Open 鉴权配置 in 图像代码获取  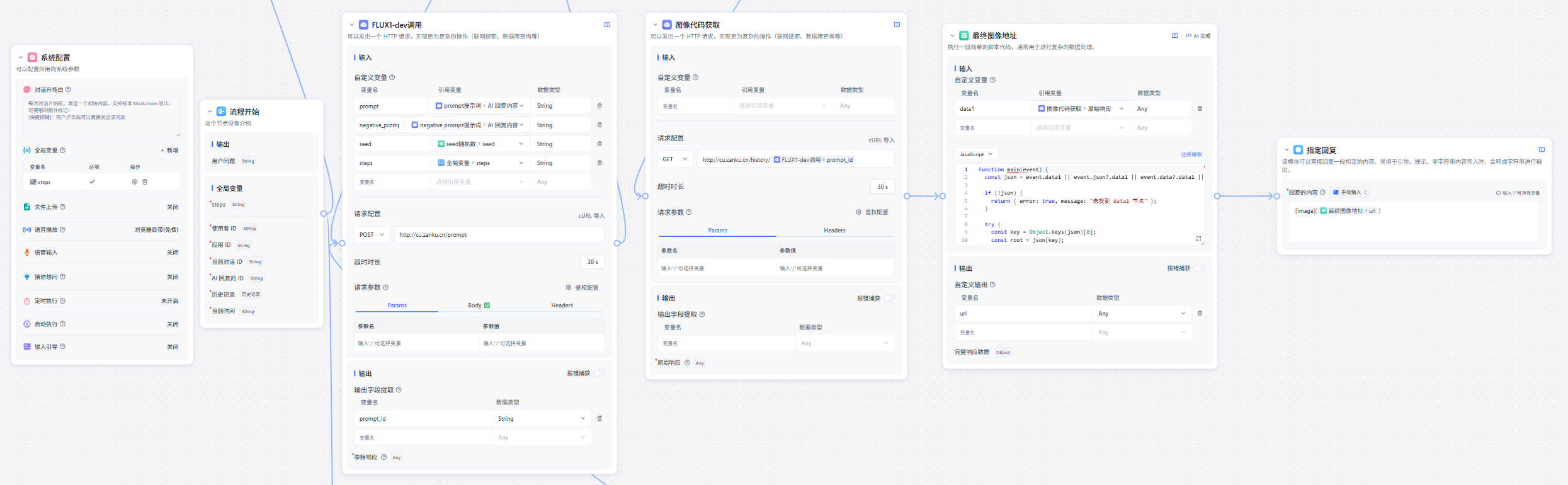click(x=872, y=212)
